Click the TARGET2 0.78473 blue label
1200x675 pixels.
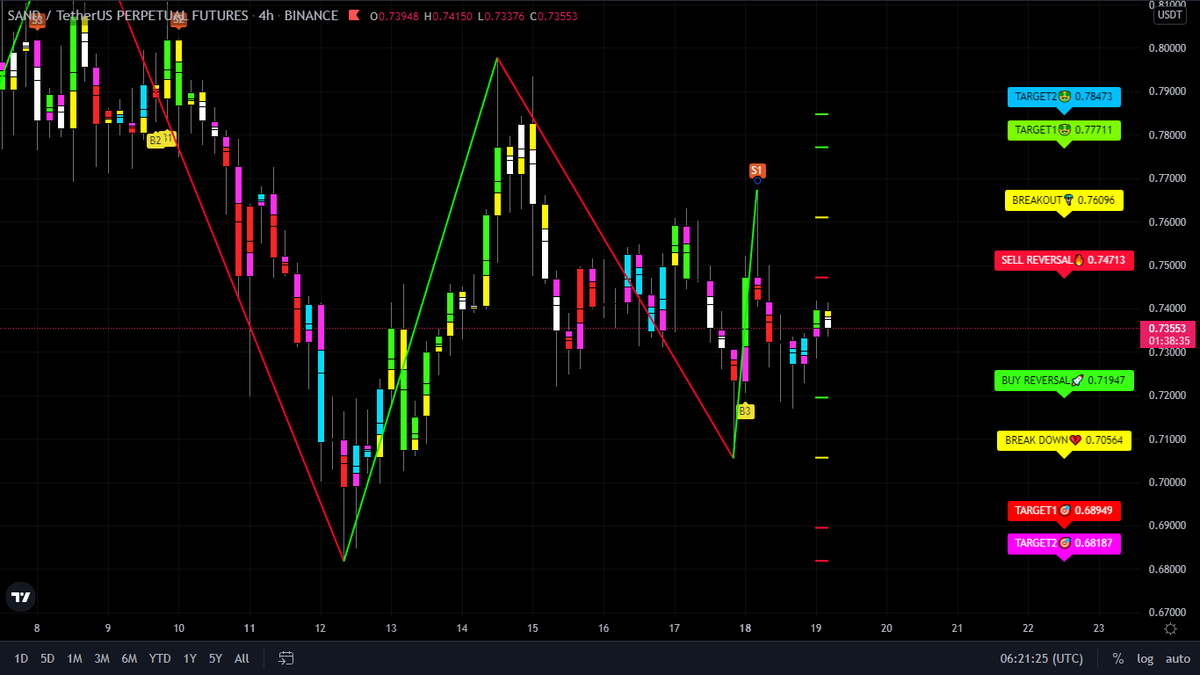pos(1064,97)
